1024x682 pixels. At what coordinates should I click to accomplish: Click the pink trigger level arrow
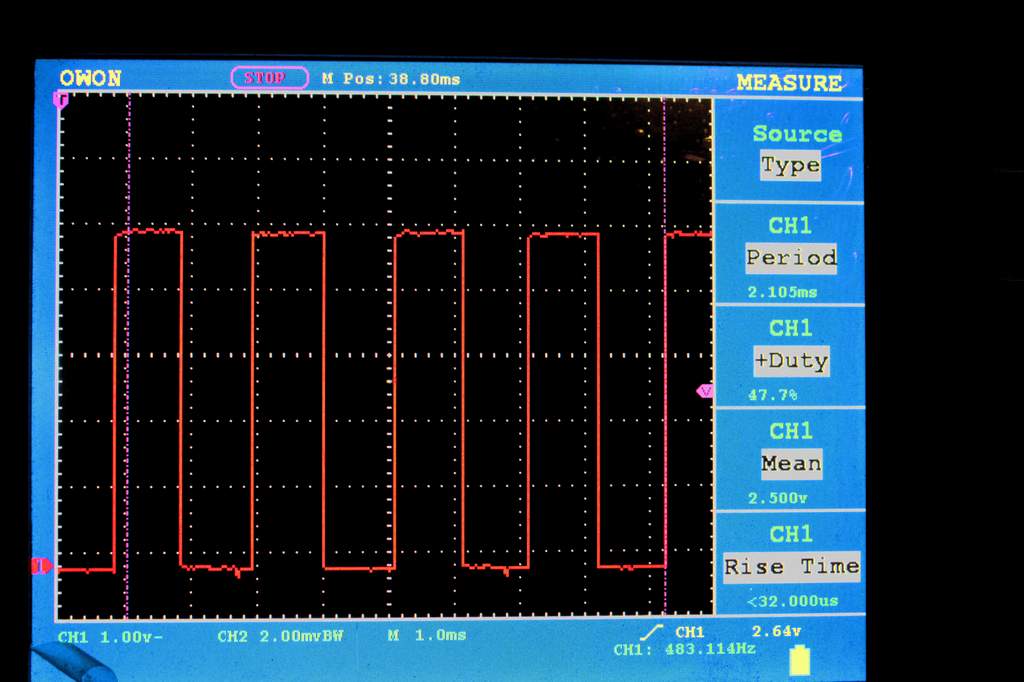pyautogui.click(x=705, y=391)
